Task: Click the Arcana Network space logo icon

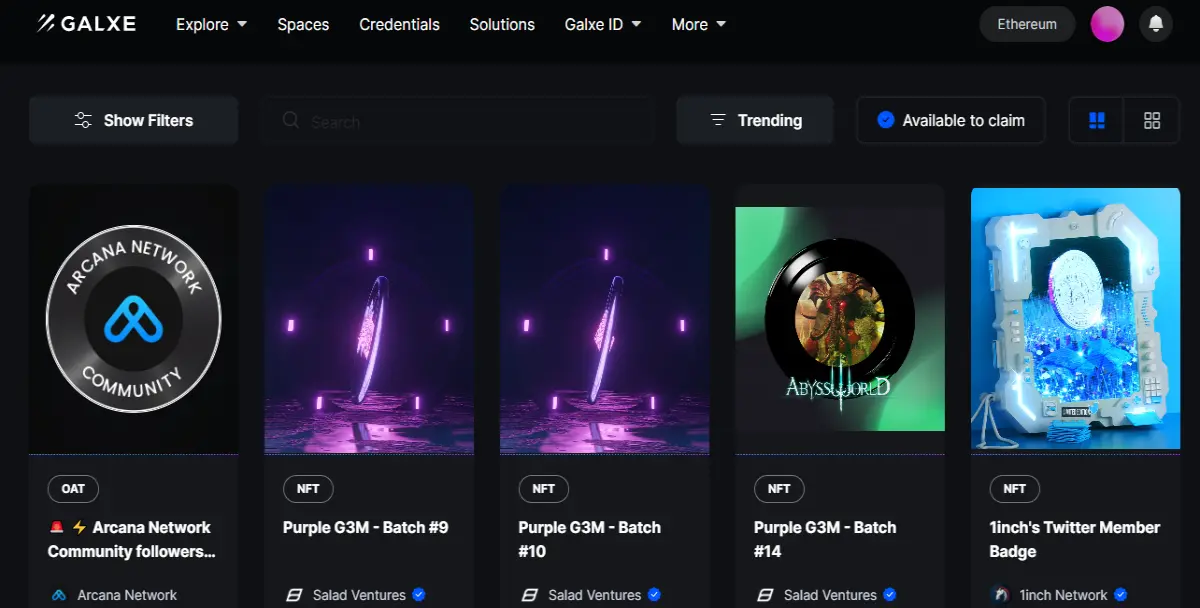Action: coord(59,595)
